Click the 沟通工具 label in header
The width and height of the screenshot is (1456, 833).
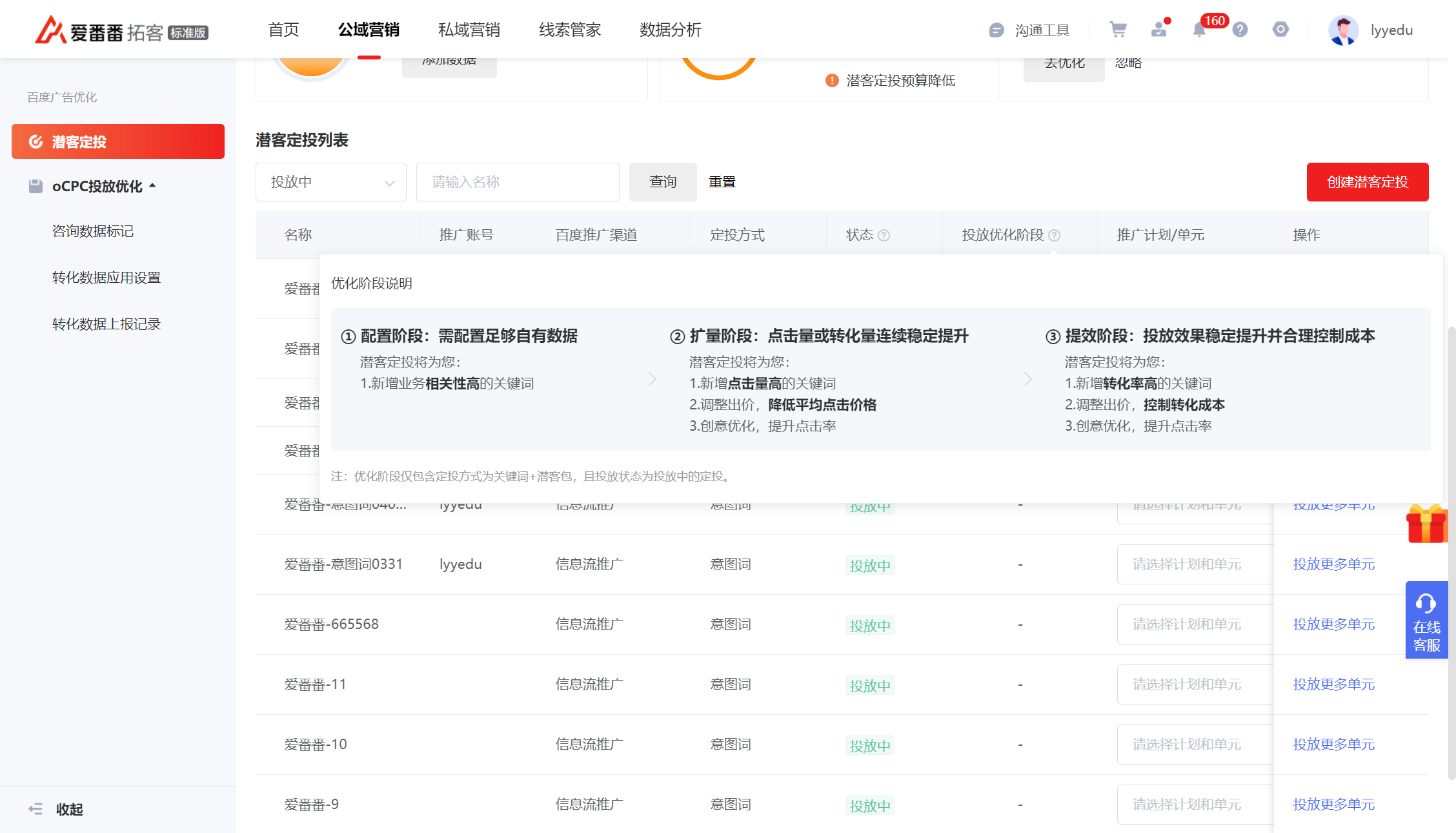pyautogui.click(x=1042, y=30)
